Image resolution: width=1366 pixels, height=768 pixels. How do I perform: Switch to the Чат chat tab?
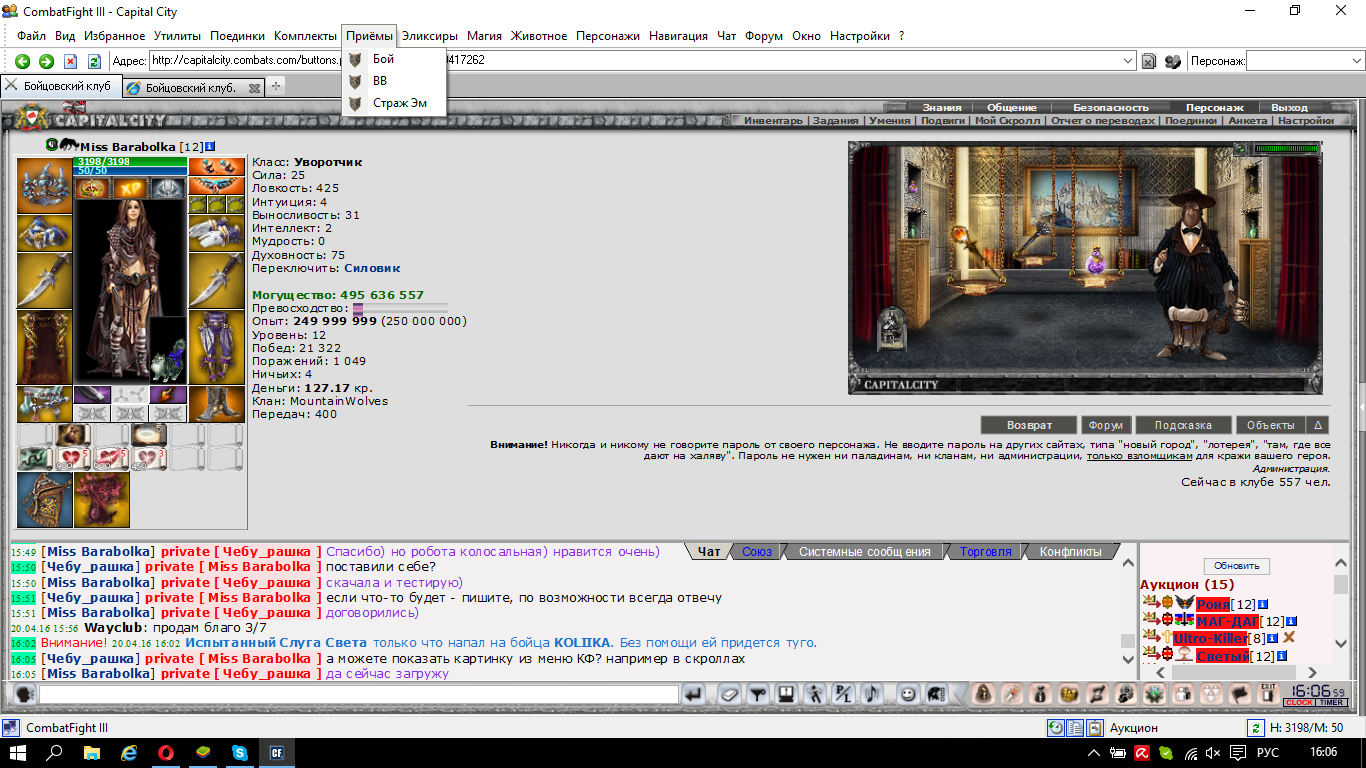pyautogui.click(x=709, y=552)
